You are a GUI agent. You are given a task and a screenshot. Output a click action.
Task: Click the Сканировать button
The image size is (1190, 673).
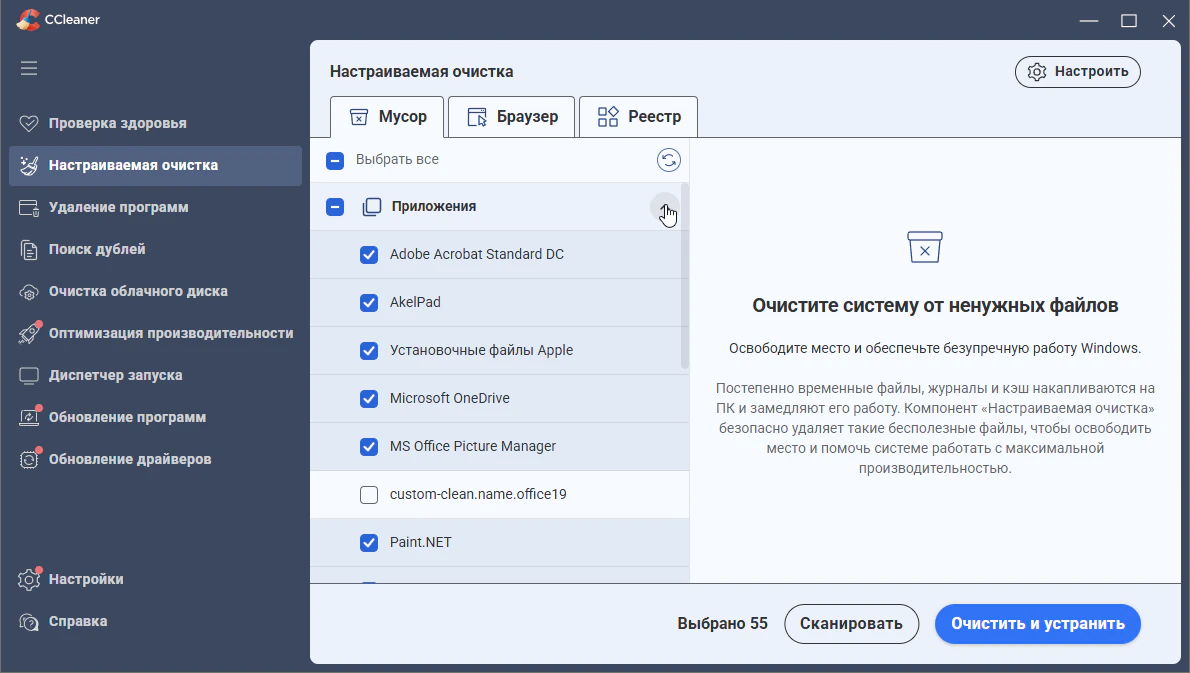click(x=852, y=624)
